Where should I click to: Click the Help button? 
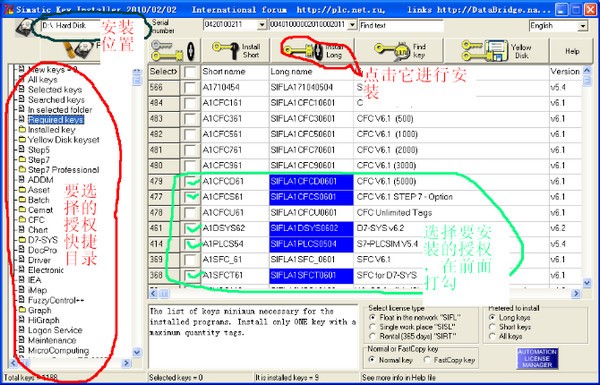tap(572, 51)
